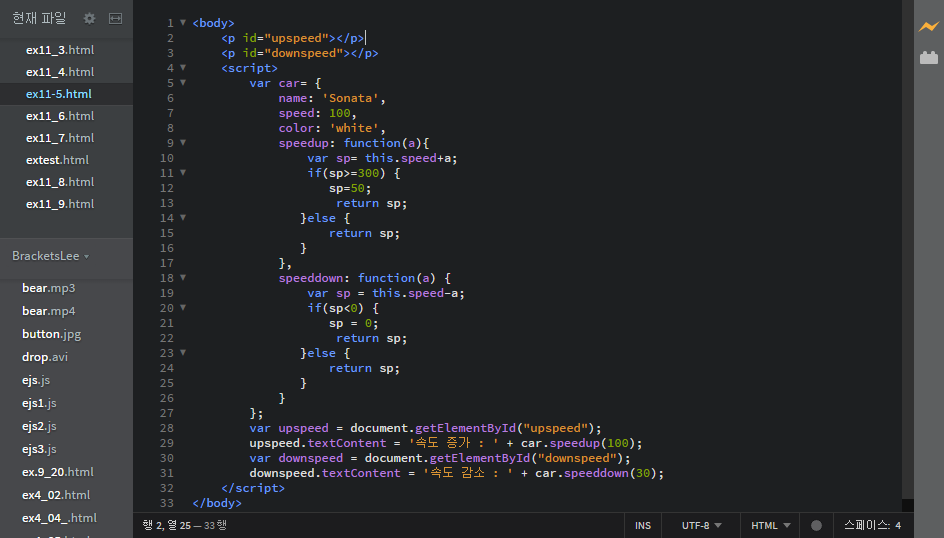Click the getElementById("upspeed") call
Screen dimensions: 944x538
tap(505, 428)
